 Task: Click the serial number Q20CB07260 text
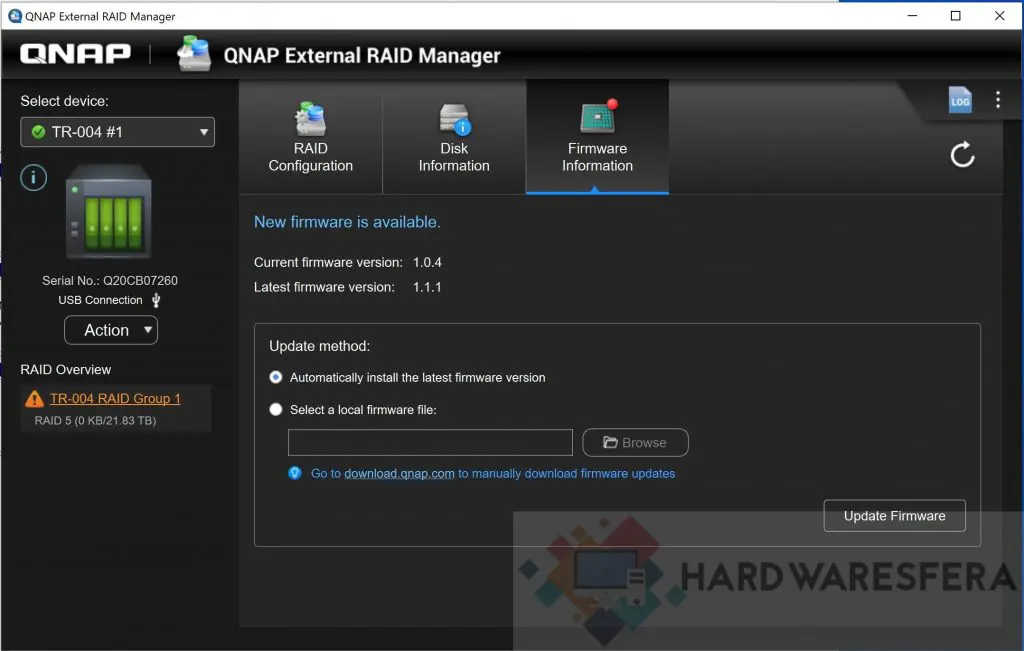(140, 281)
